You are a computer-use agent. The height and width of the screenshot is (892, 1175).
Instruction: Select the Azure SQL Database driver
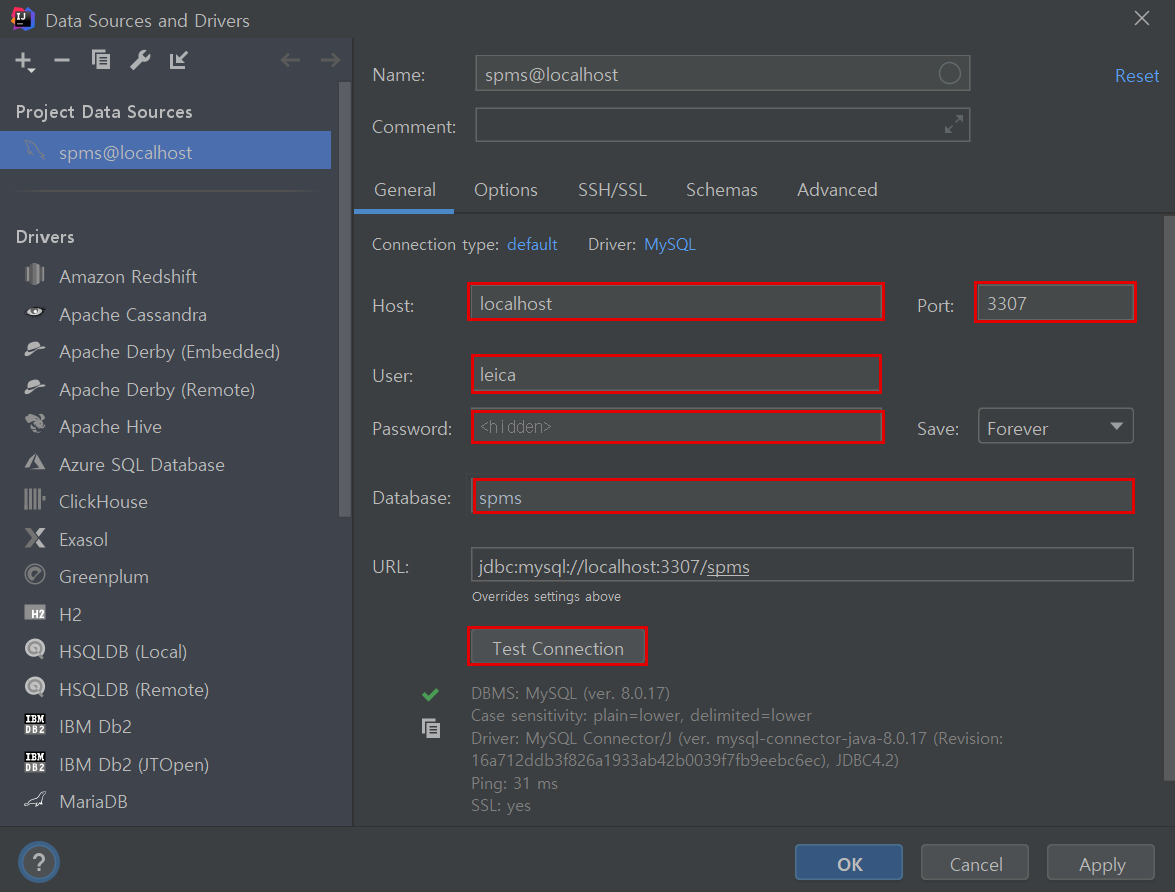(x=142, y=464)
